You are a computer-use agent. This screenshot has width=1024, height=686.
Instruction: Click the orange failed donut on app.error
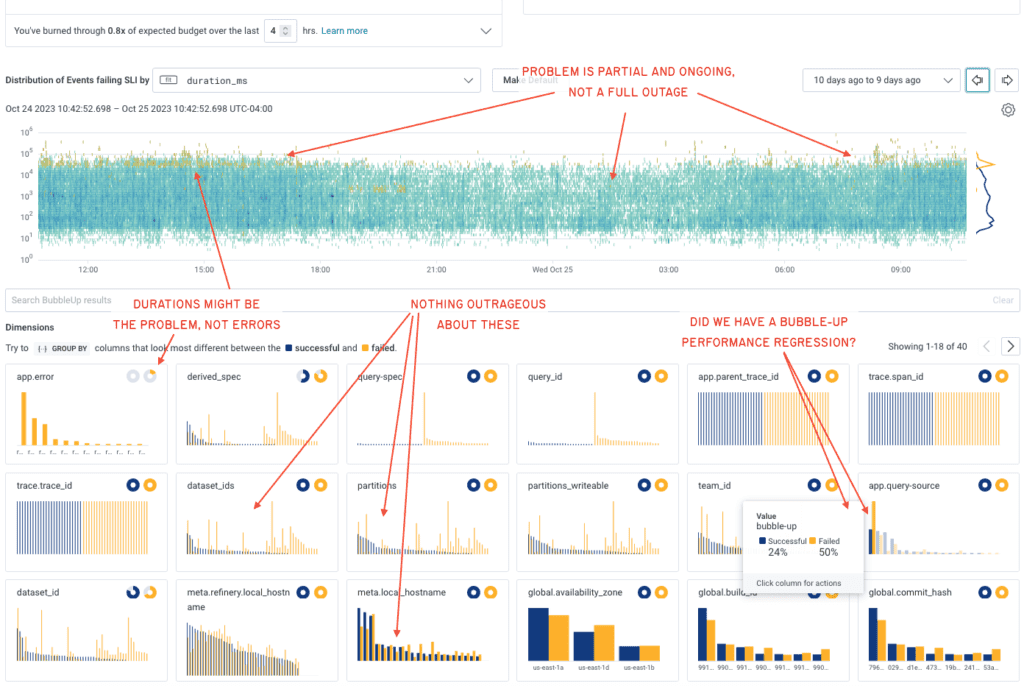pos(150,377)
